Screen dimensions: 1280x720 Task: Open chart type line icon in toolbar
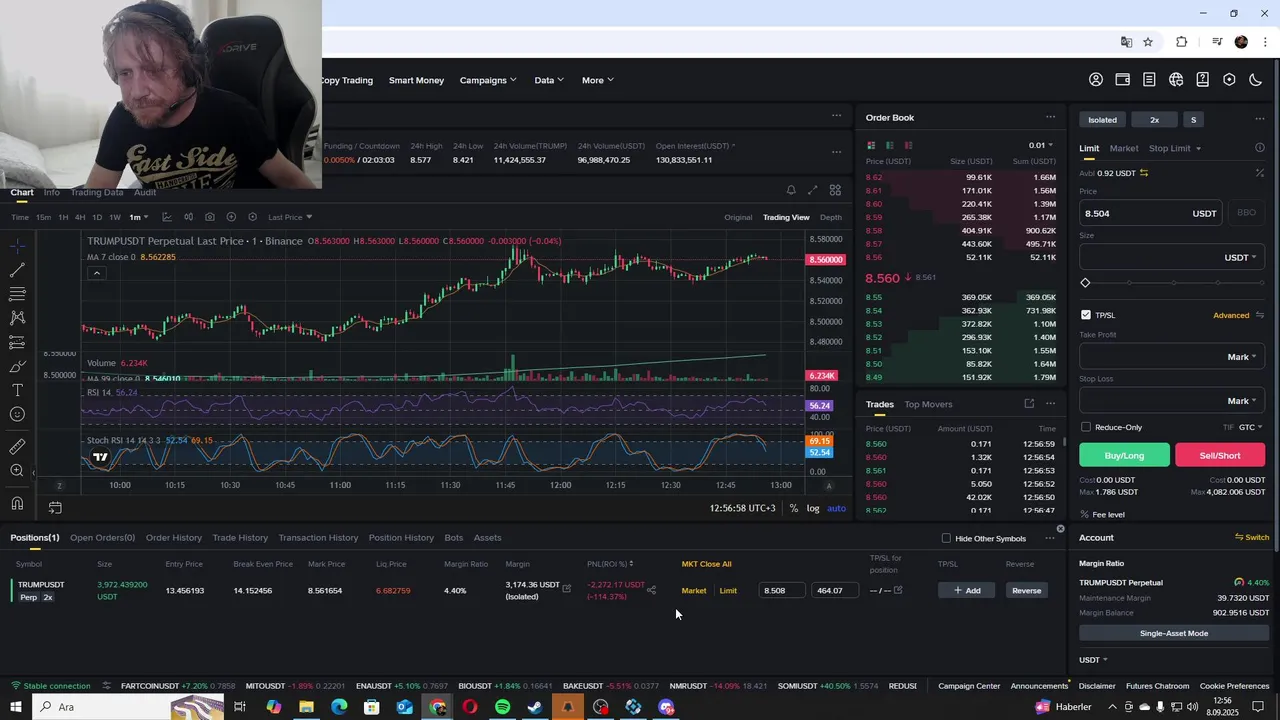[x=166, y=217]
